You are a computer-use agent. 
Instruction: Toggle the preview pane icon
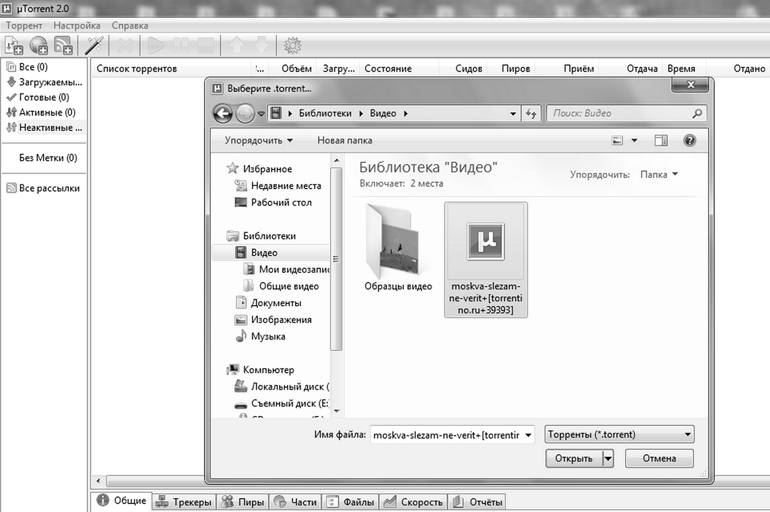click(661, 141)
